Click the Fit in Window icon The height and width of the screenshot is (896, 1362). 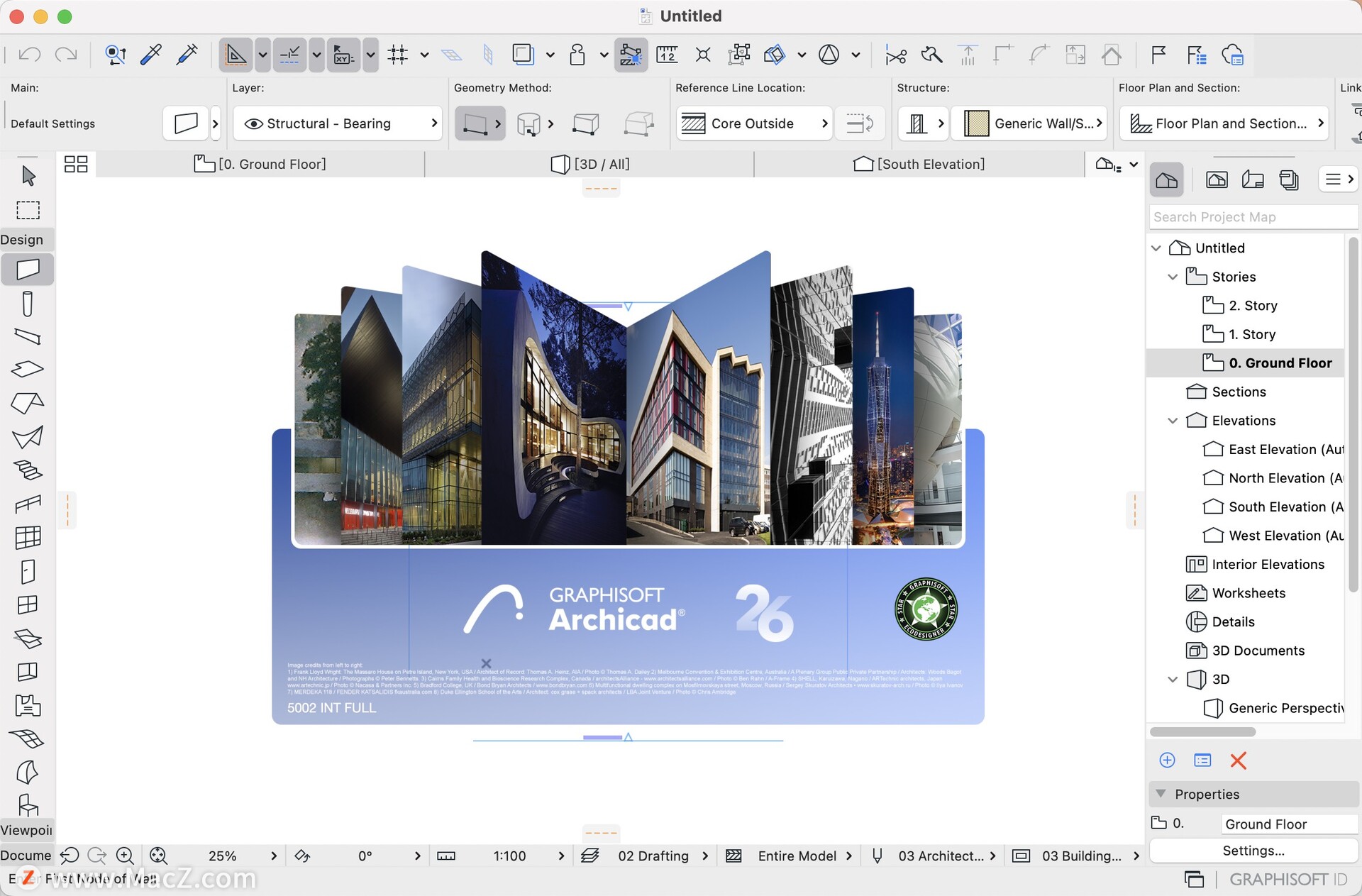pos(158,856)
